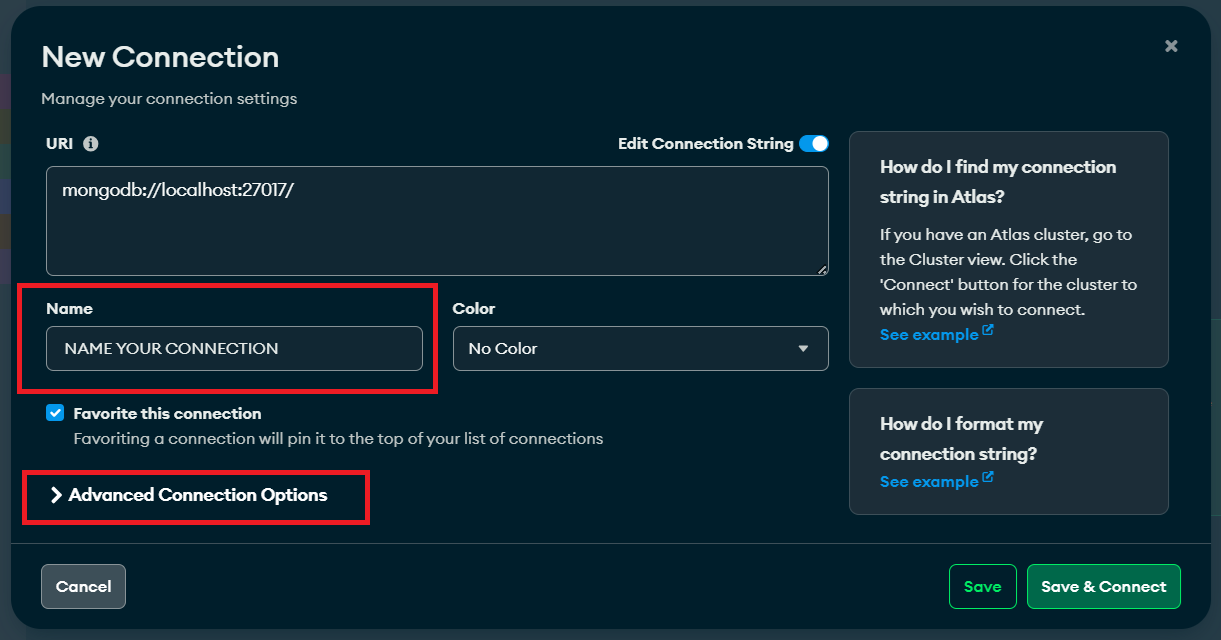
Task: Click the Name your connection field
Action: [x=234, y=349]
